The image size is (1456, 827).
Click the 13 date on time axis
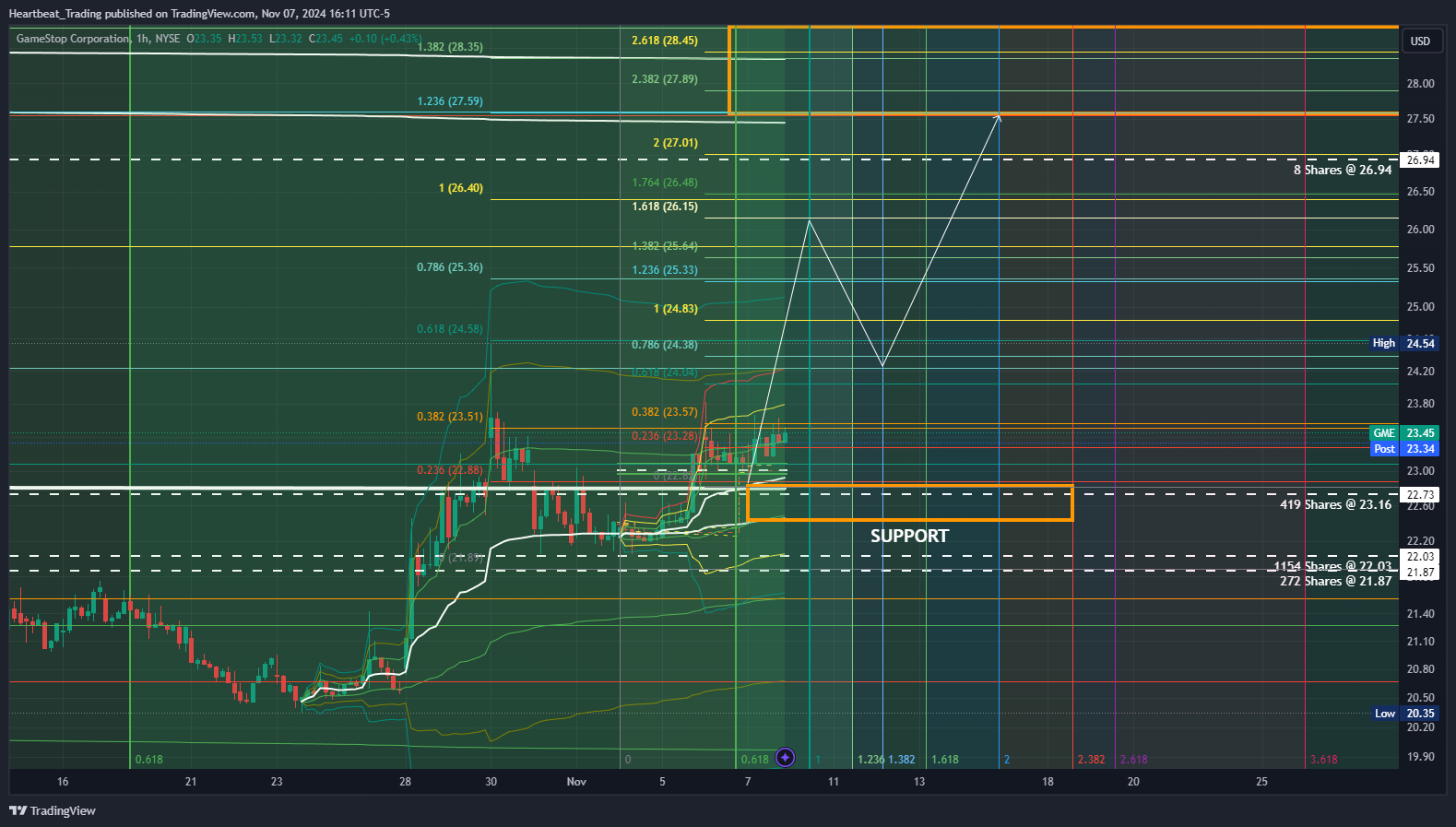[919, 782]
